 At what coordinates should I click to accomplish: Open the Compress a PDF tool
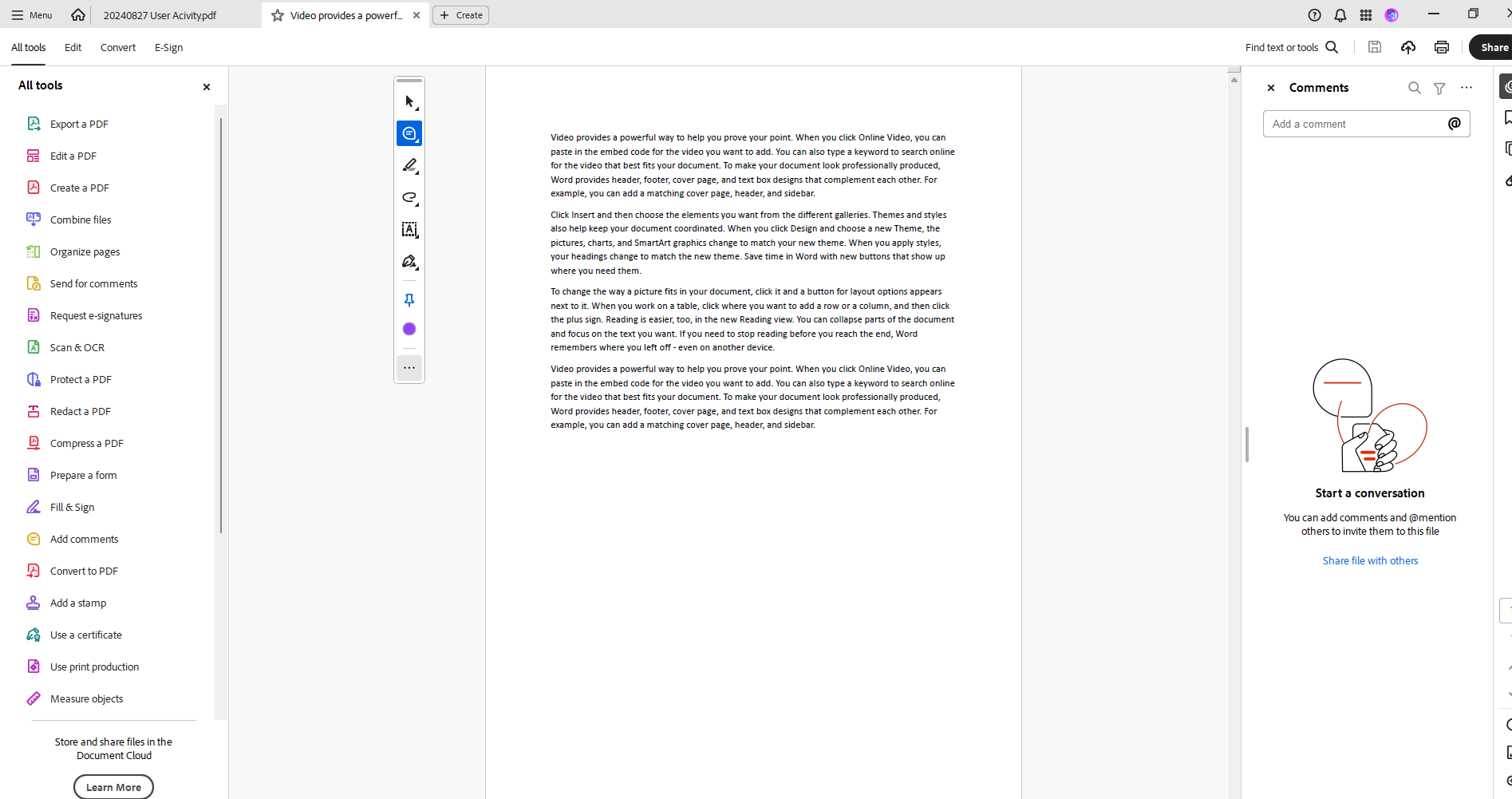tap(86, 443)
